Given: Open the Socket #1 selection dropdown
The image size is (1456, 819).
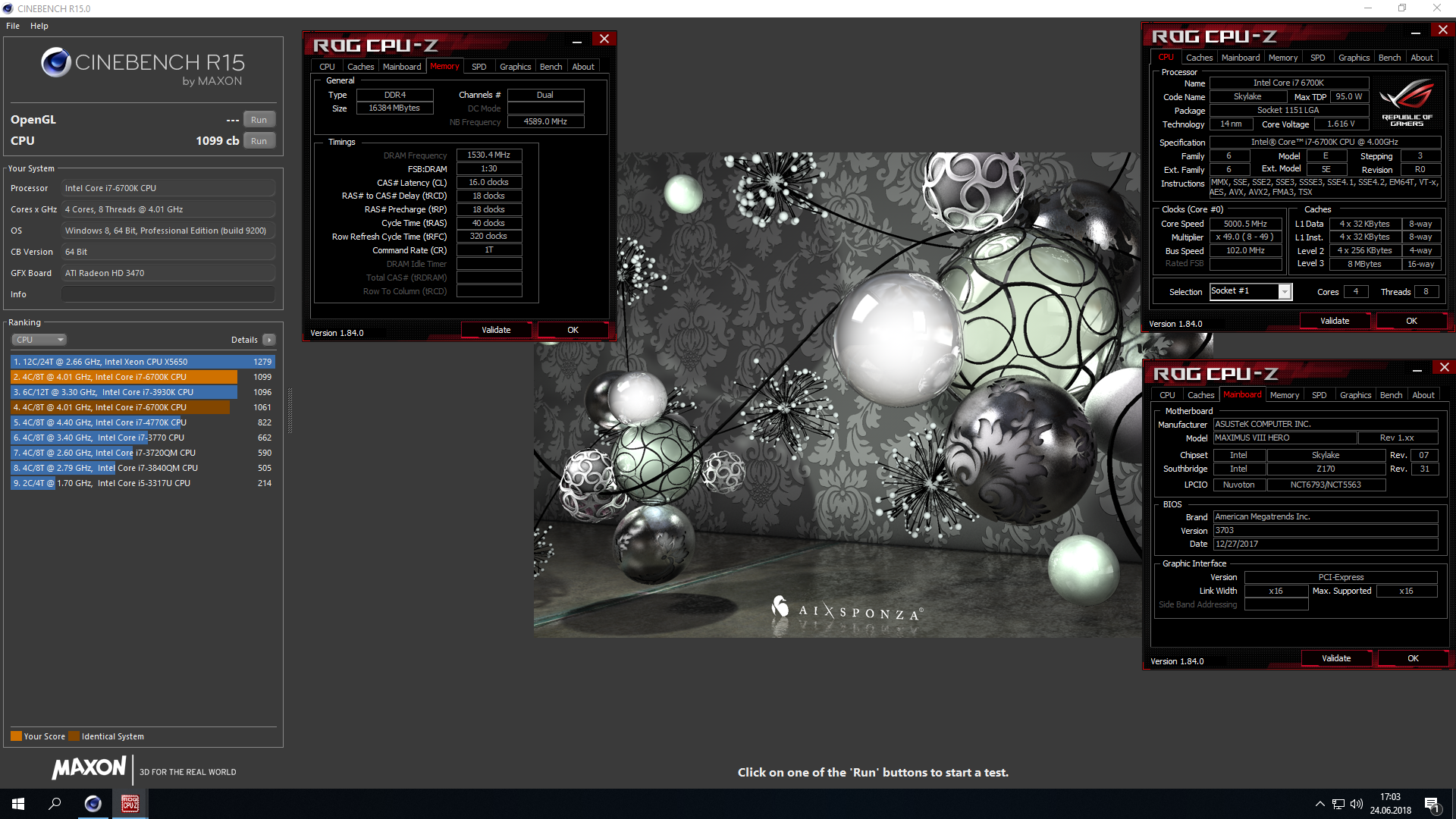Looking at the screenshot, I should [x=1285, y=292].
